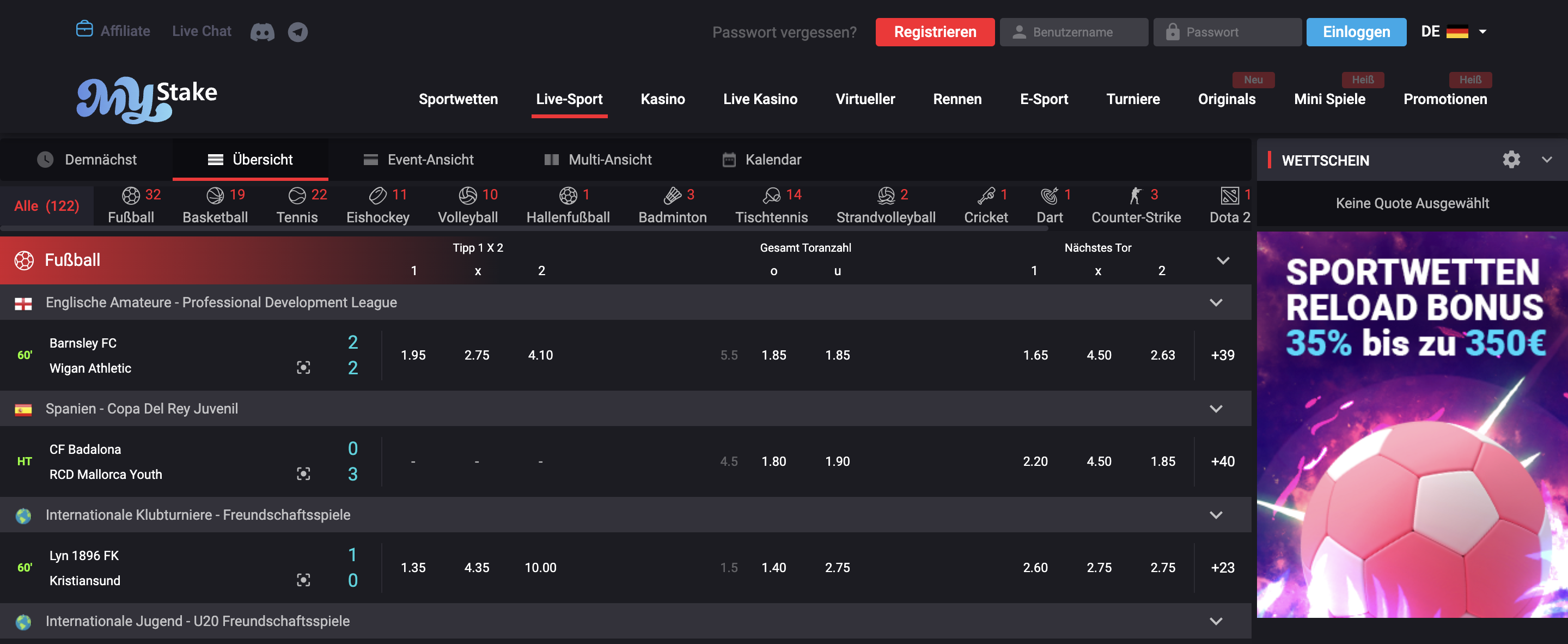Open the Kasino menu item
The width and height of the screenshot is (1568, 644).
[662, 99]
